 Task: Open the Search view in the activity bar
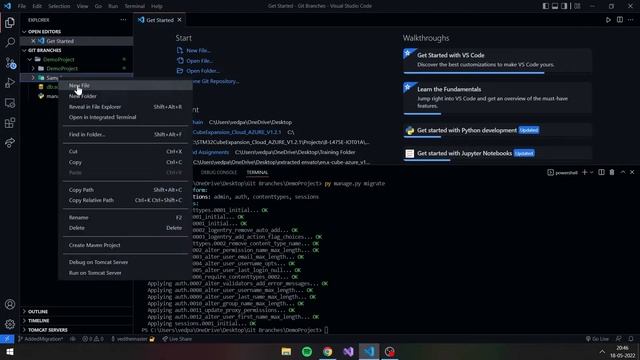pyautogui.click(x=10, y=42)
